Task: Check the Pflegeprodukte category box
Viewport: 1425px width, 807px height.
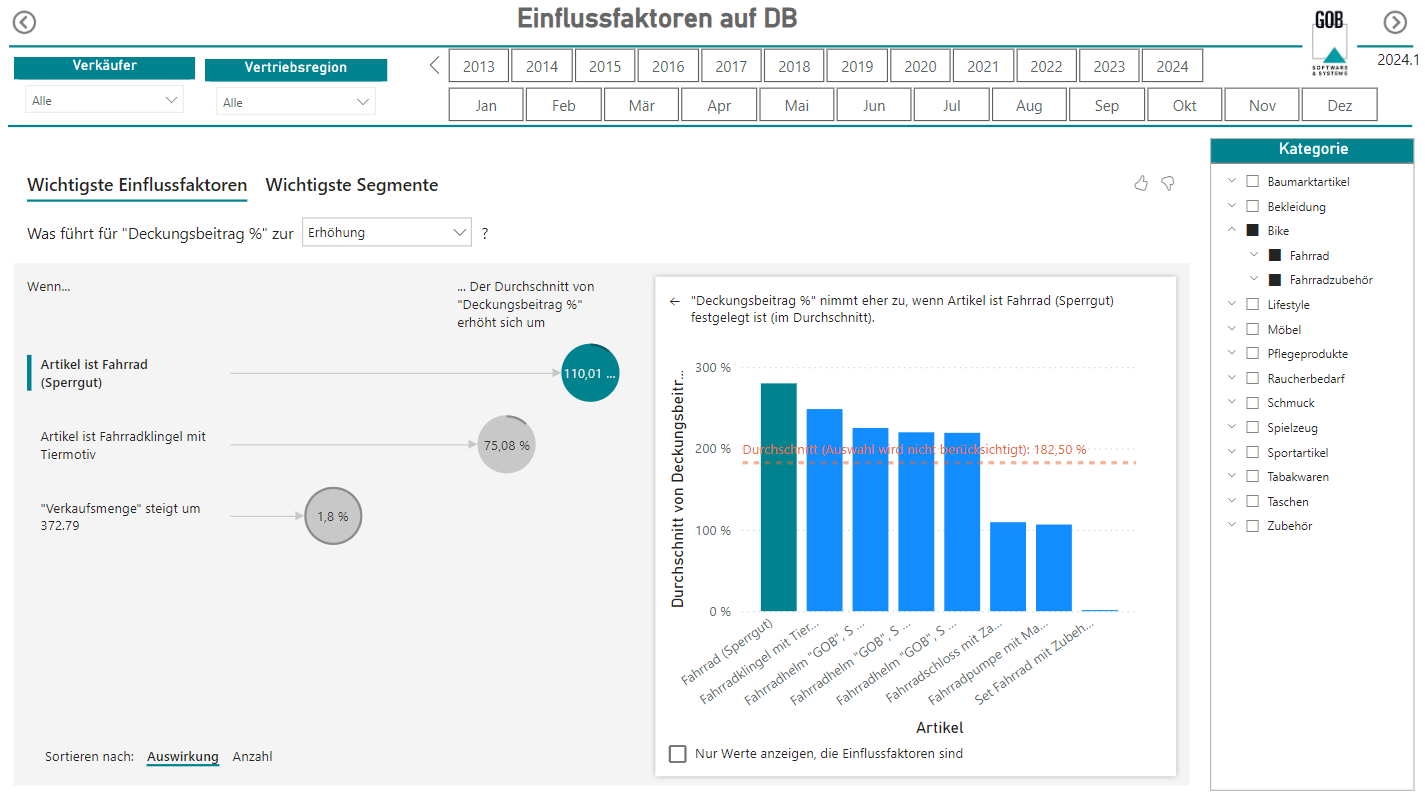Action: tap(1252, 354)
